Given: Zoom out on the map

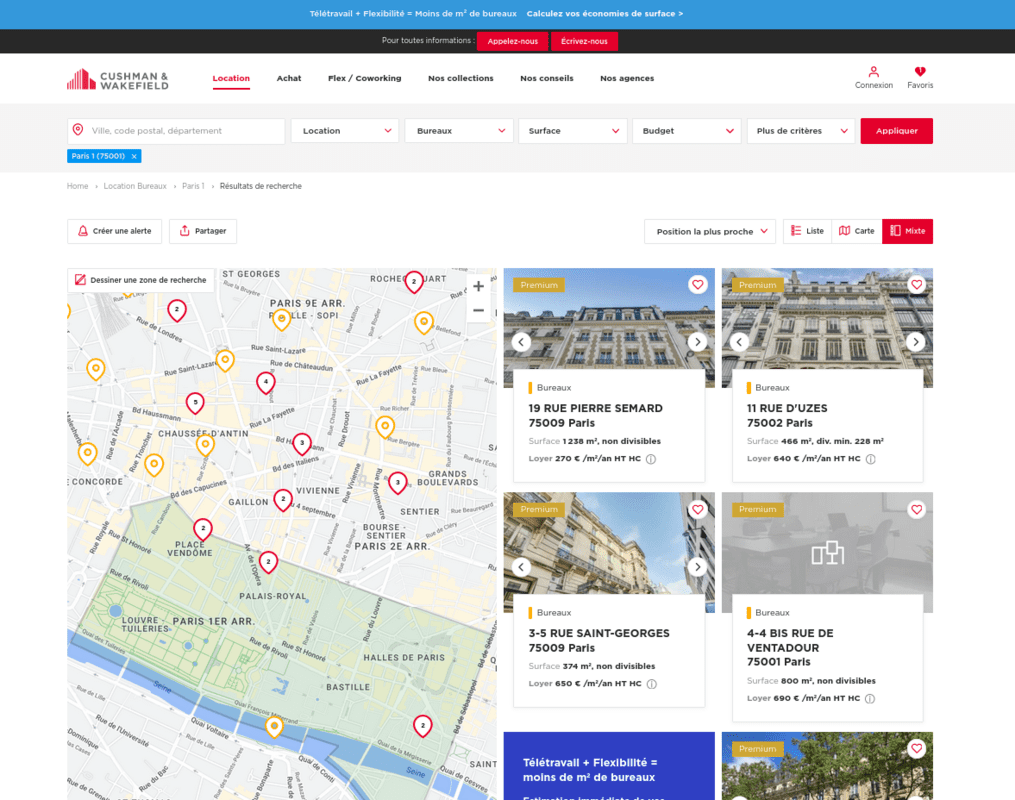Looking at the screenshot, I should pos(478,311).
